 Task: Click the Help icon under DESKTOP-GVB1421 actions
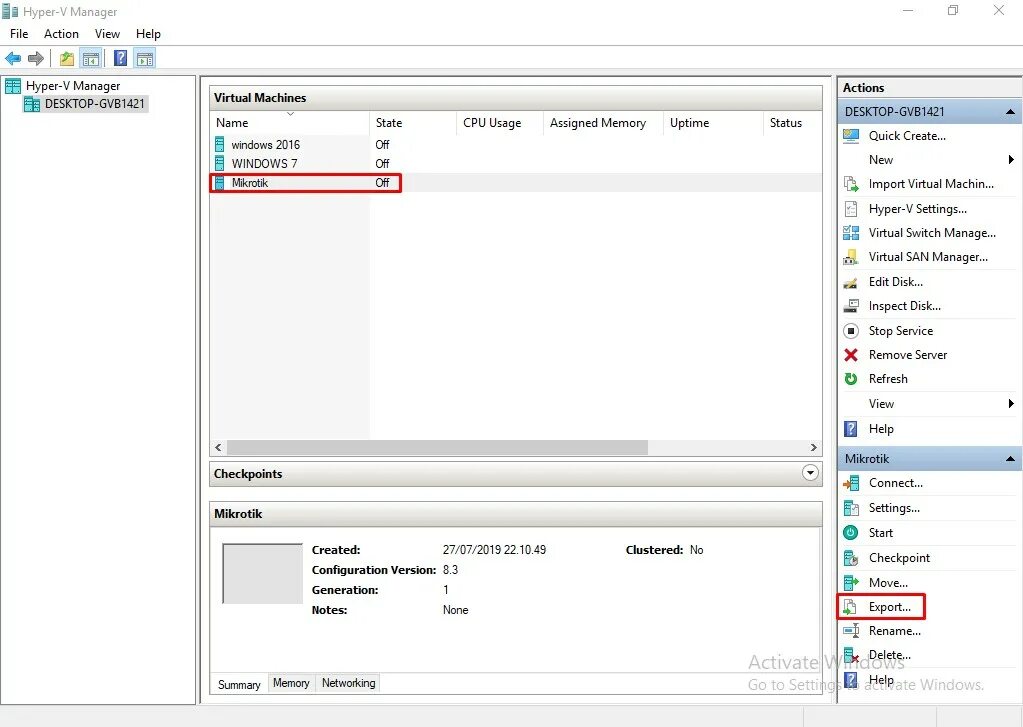[x=851, y=429]
